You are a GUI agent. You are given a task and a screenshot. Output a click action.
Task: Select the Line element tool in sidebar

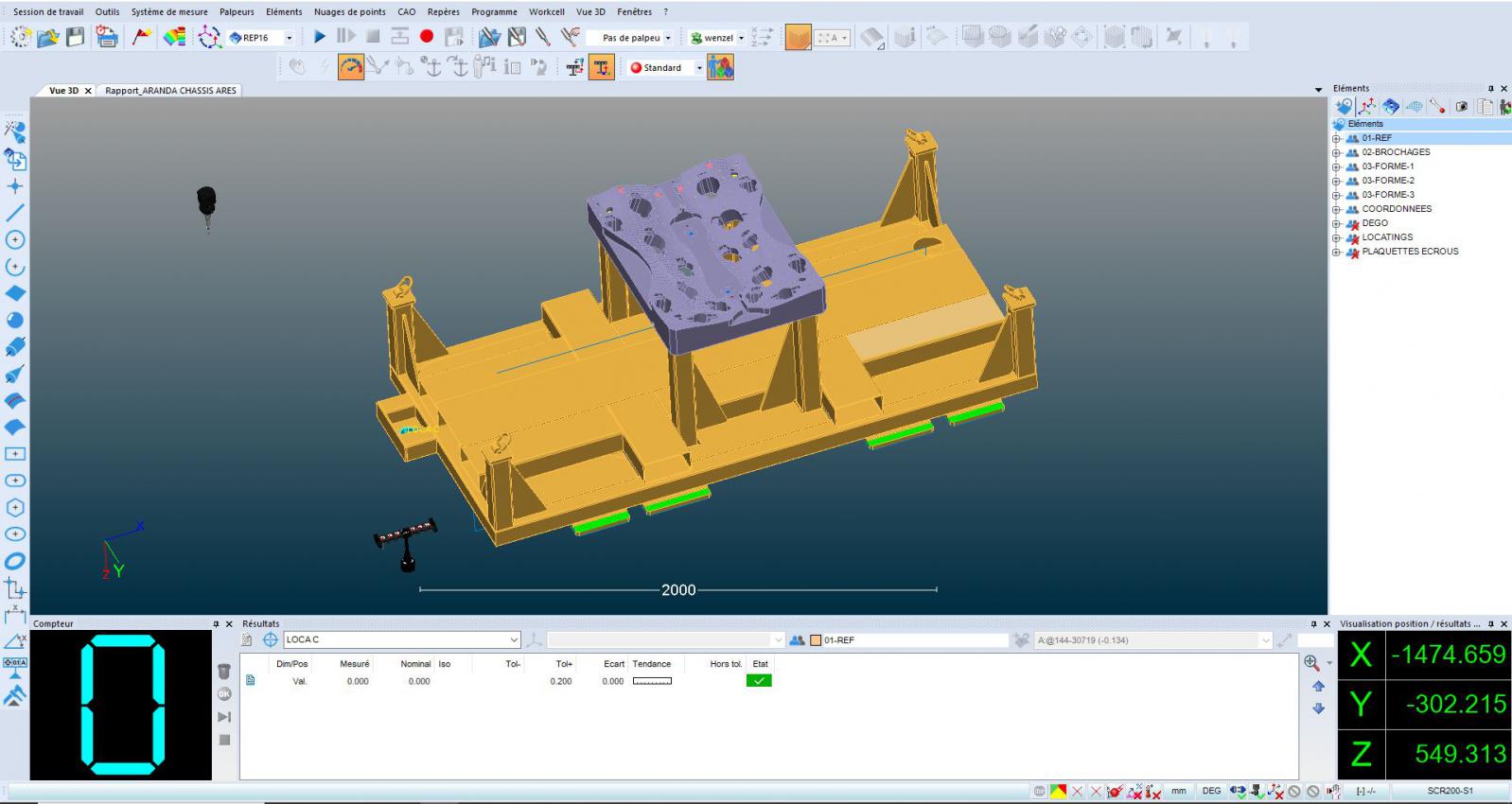pyautogui.click(x=15, y=213)
